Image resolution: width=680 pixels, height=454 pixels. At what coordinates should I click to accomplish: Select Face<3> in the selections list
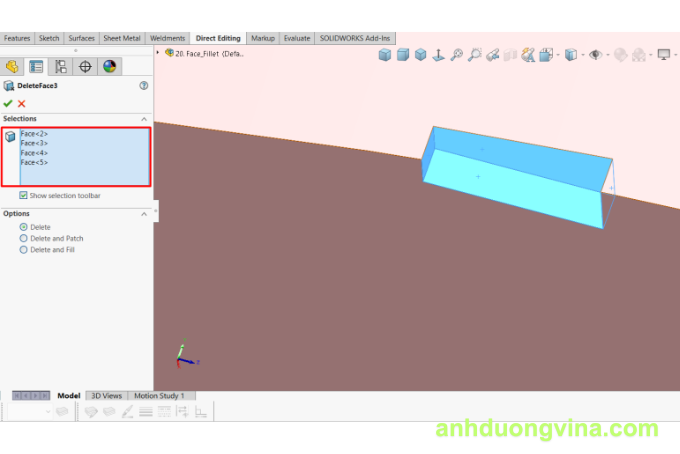pyautogui.click(x=34, y=143)
